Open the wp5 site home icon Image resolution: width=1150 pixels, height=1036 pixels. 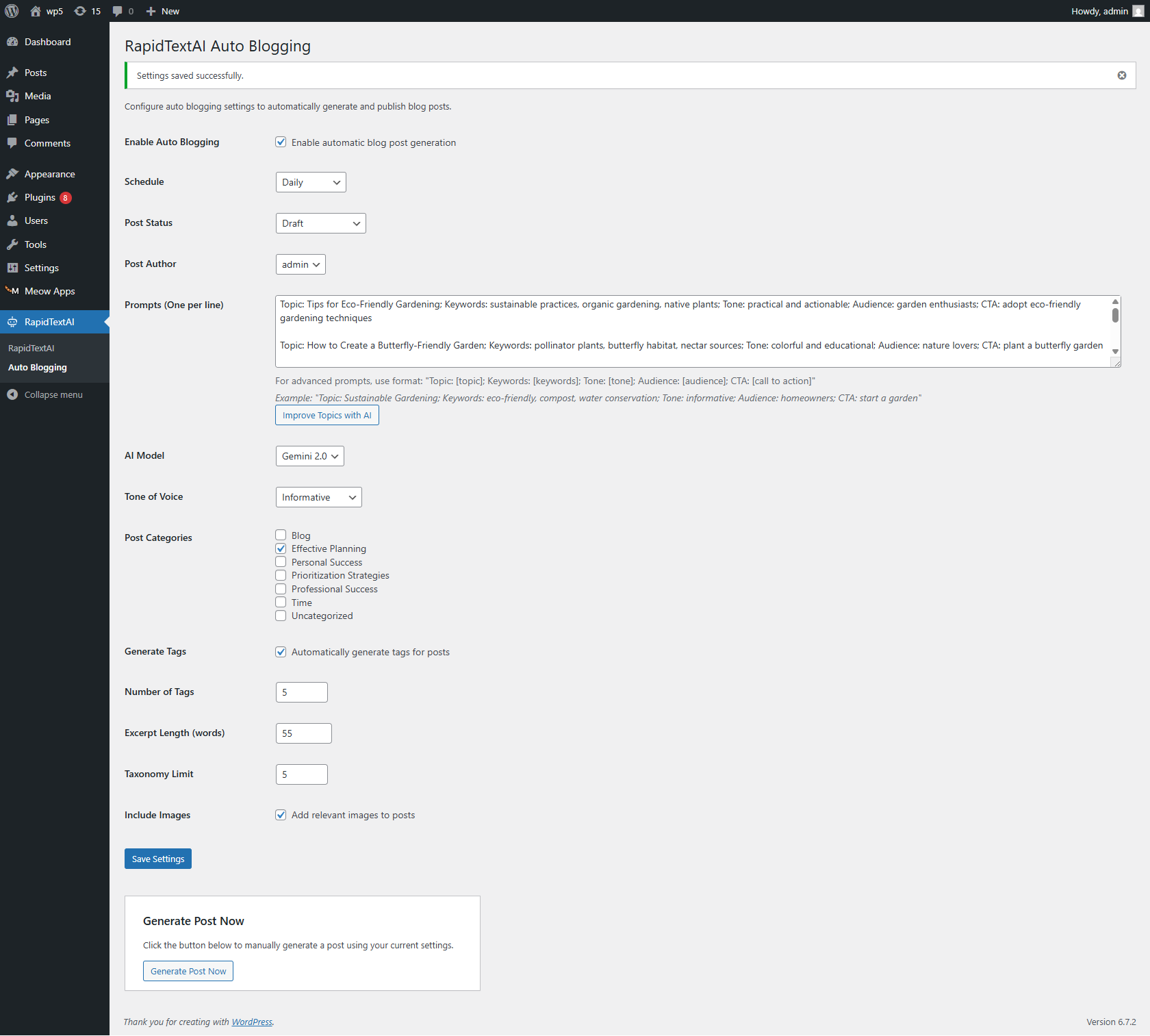(x=36, y=11)
